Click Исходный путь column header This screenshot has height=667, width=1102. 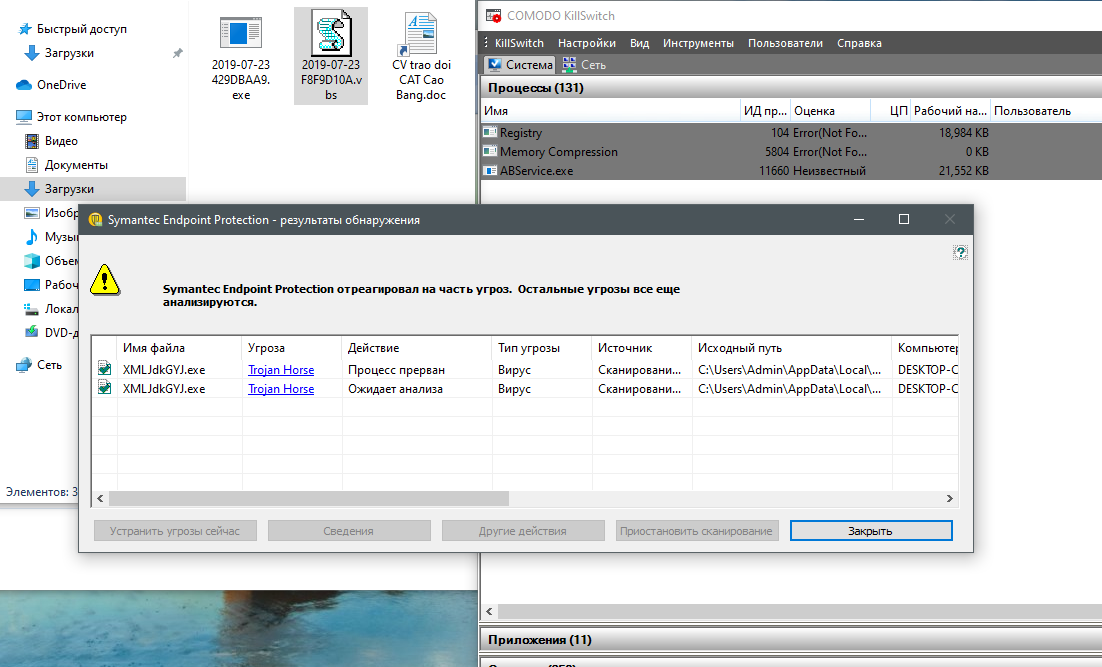[x=792, y=348]
